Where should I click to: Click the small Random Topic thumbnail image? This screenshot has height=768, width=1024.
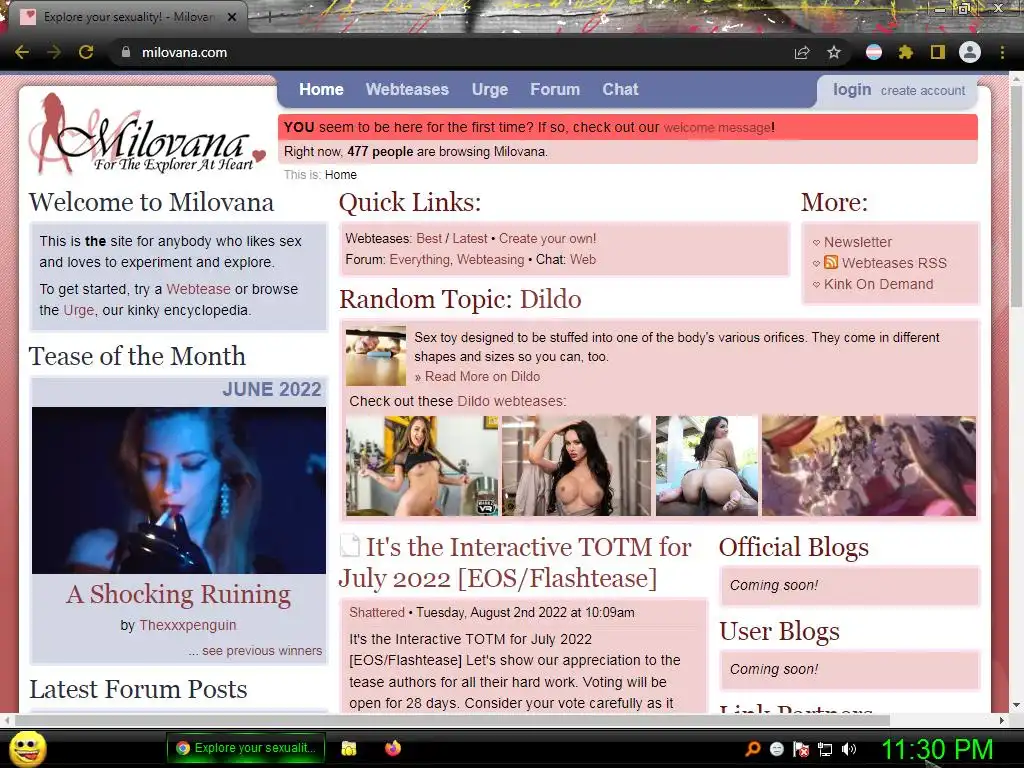376,356
